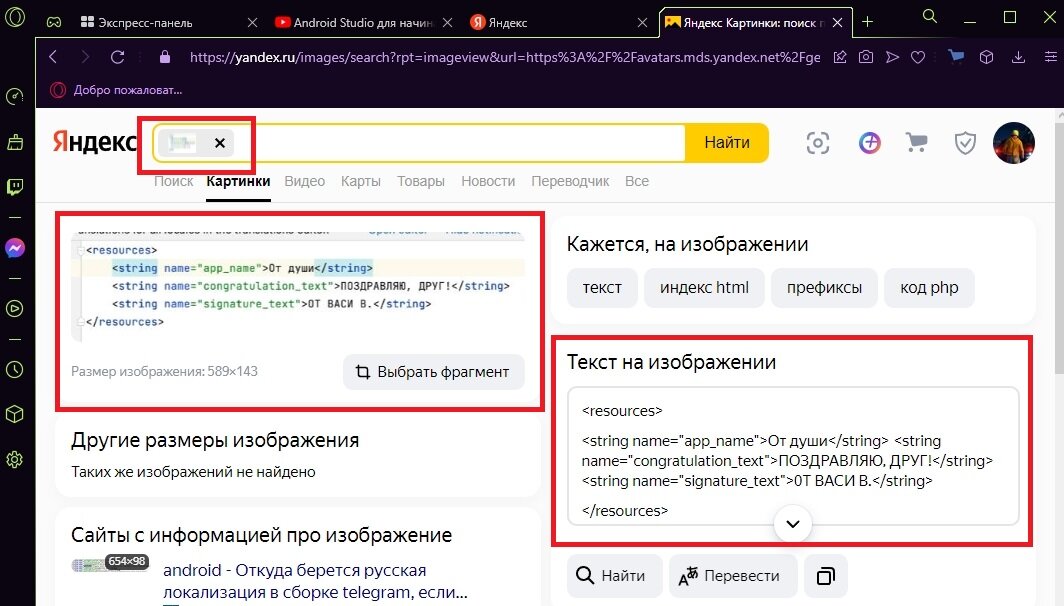Open Добро пожаловать bookmark
The height and width of the screenshot is (606, 1064).
[117, 90]
